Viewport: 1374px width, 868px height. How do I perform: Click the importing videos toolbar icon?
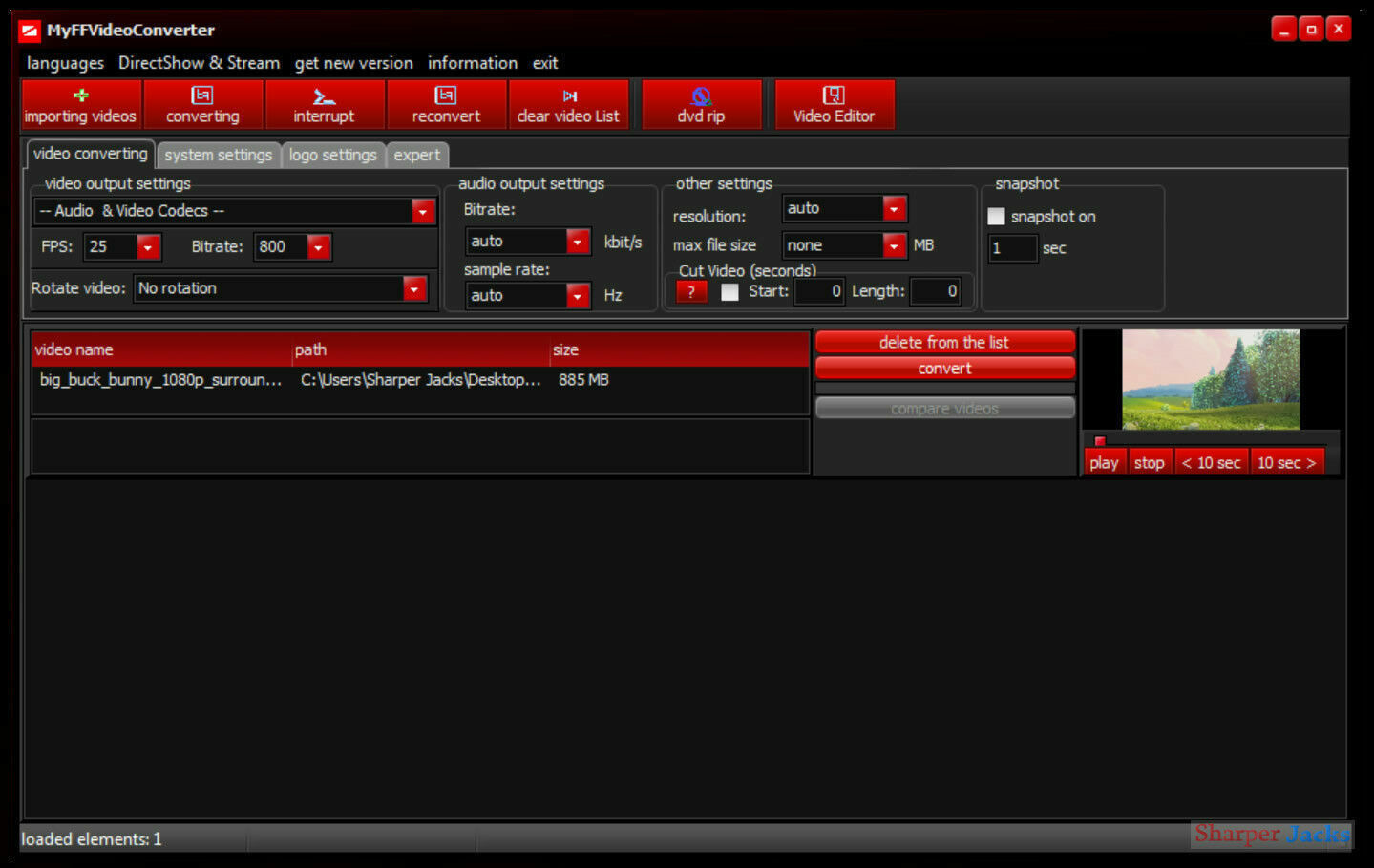81,104
